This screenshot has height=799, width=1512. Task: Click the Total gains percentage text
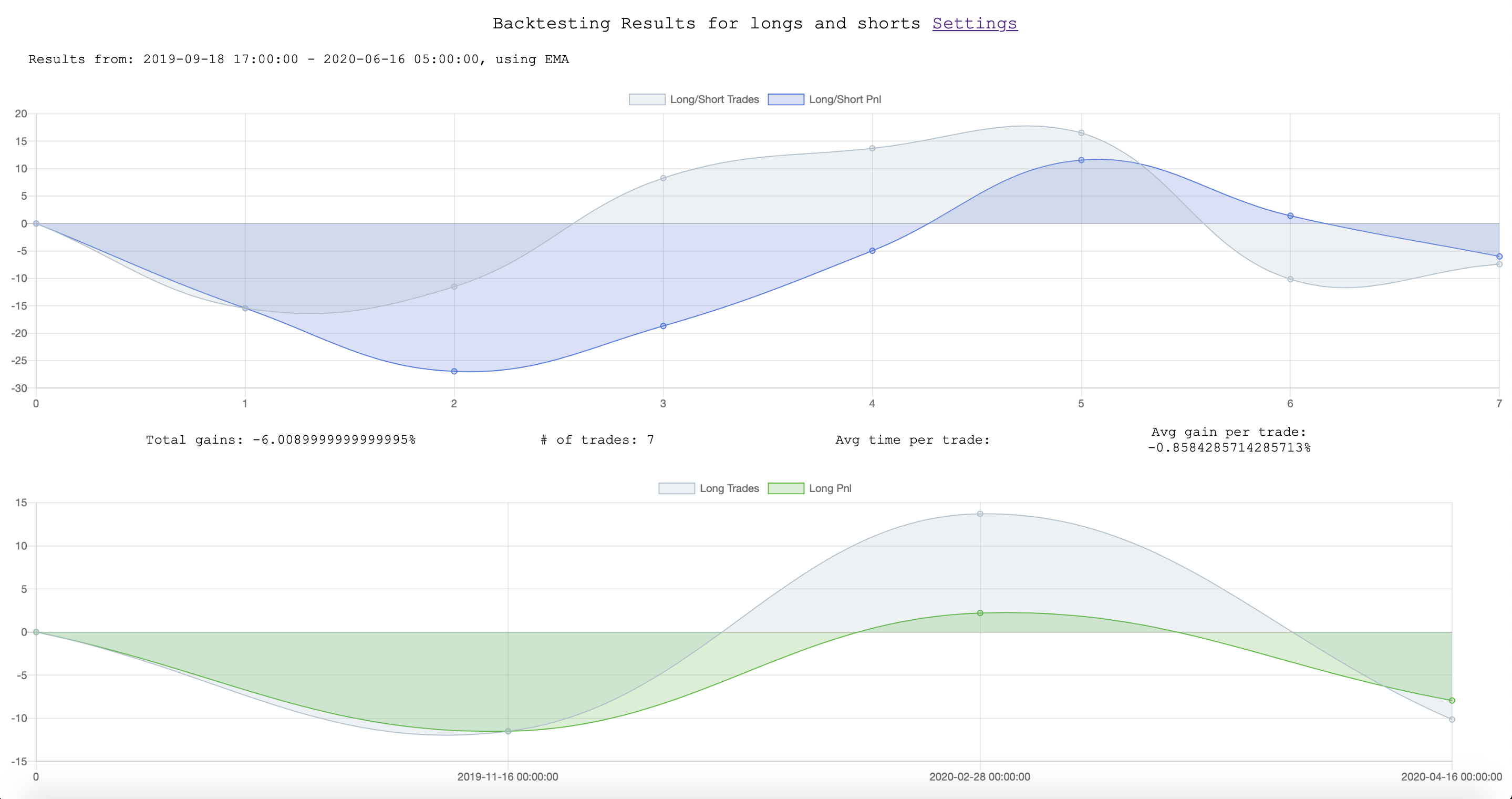(281, 439)
